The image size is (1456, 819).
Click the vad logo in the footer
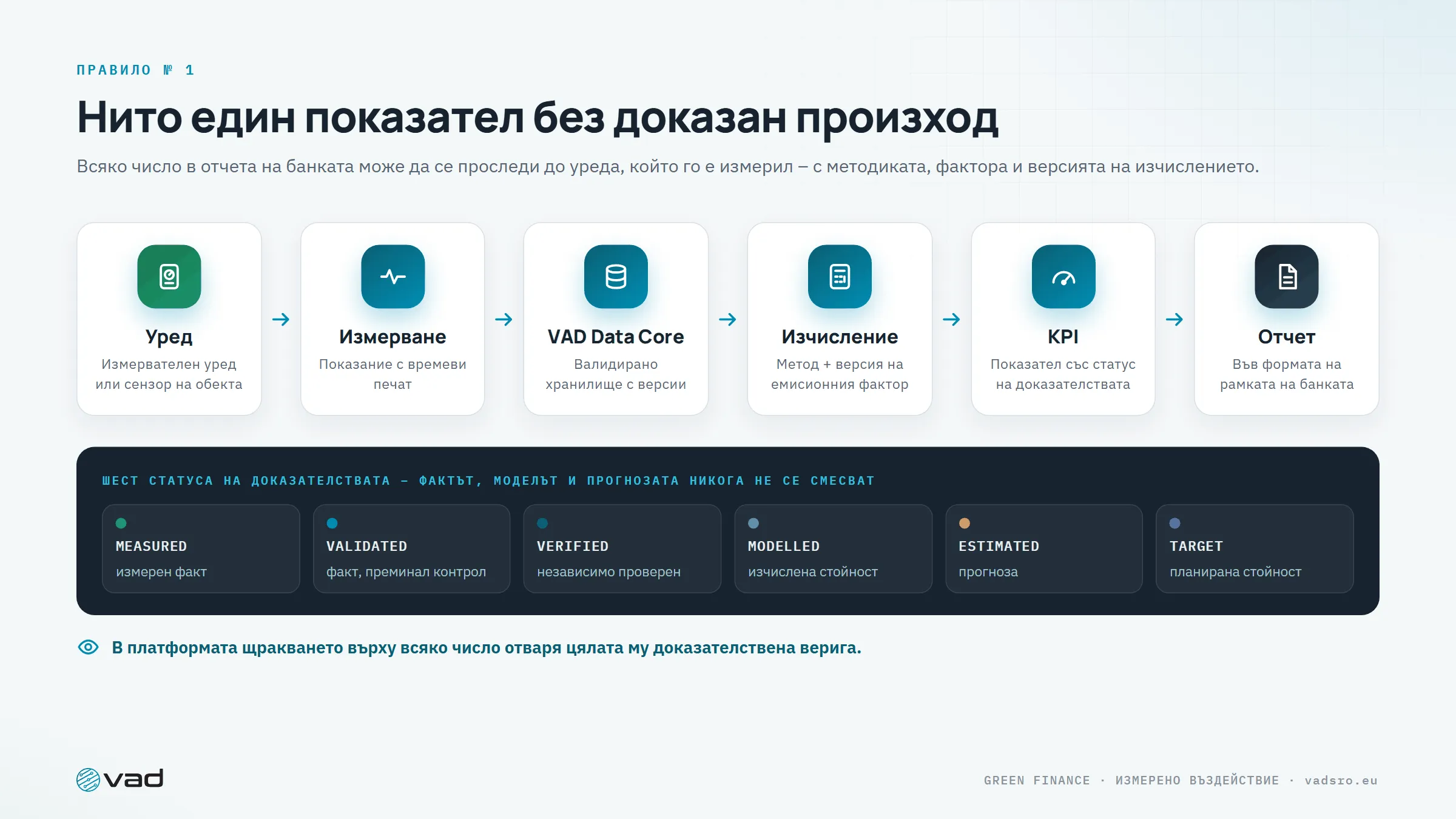point(120,780)
